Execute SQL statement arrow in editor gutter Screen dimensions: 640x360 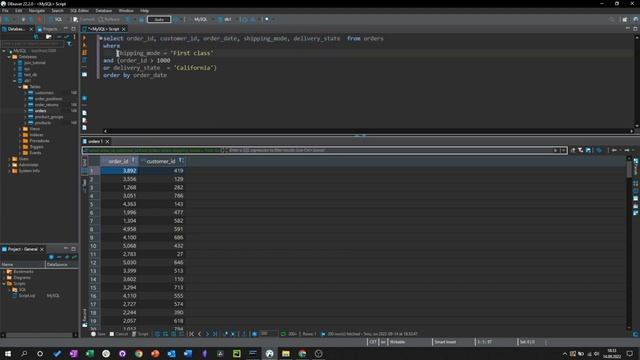click(84, 38)
